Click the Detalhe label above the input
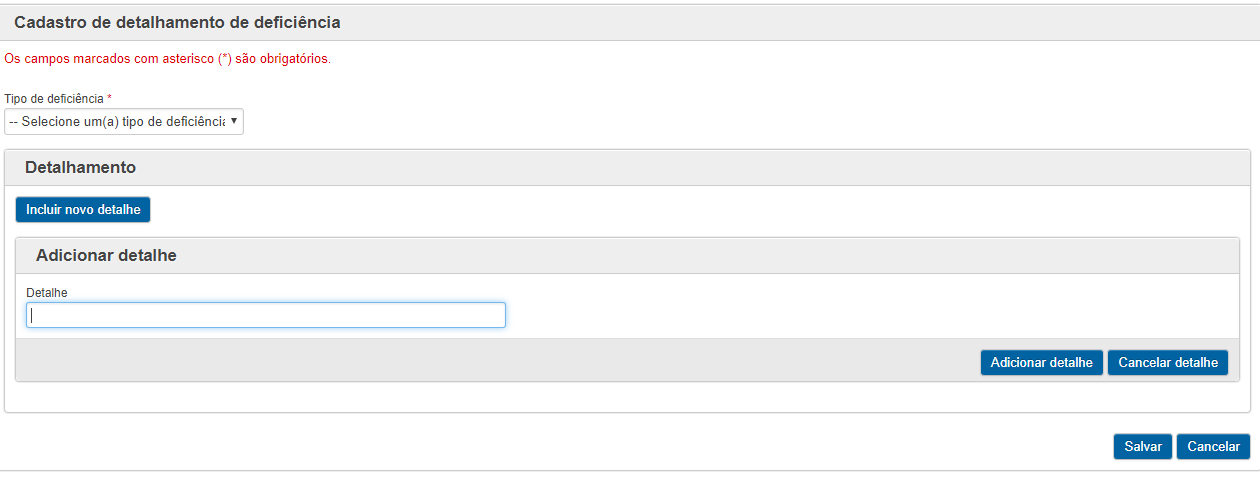This screenshot has height=483, width=1260. coord(46,292)
